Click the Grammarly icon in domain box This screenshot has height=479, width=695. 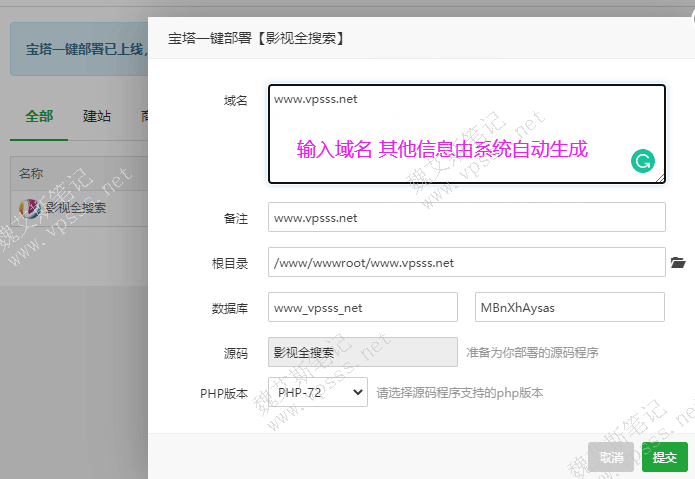tap(643, 161)
